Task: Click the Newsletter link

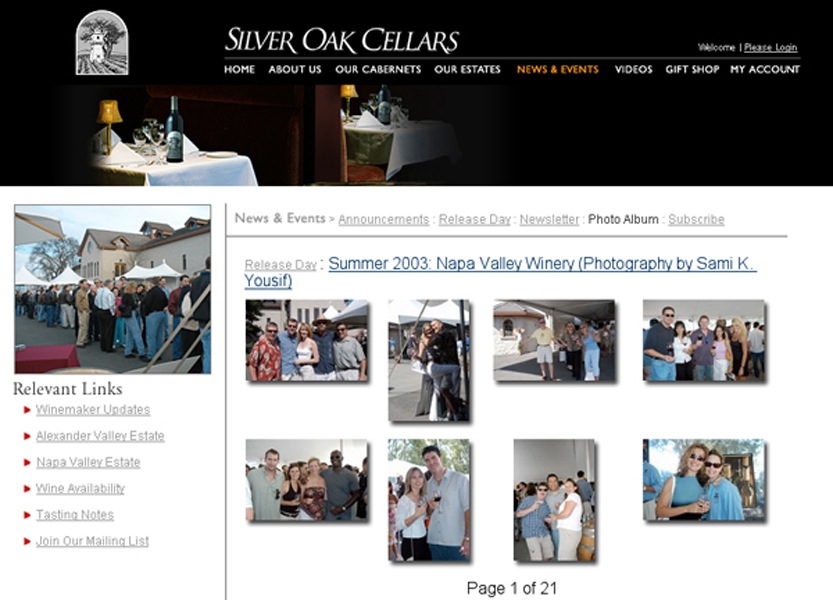Action: click(x=549, y=219)
